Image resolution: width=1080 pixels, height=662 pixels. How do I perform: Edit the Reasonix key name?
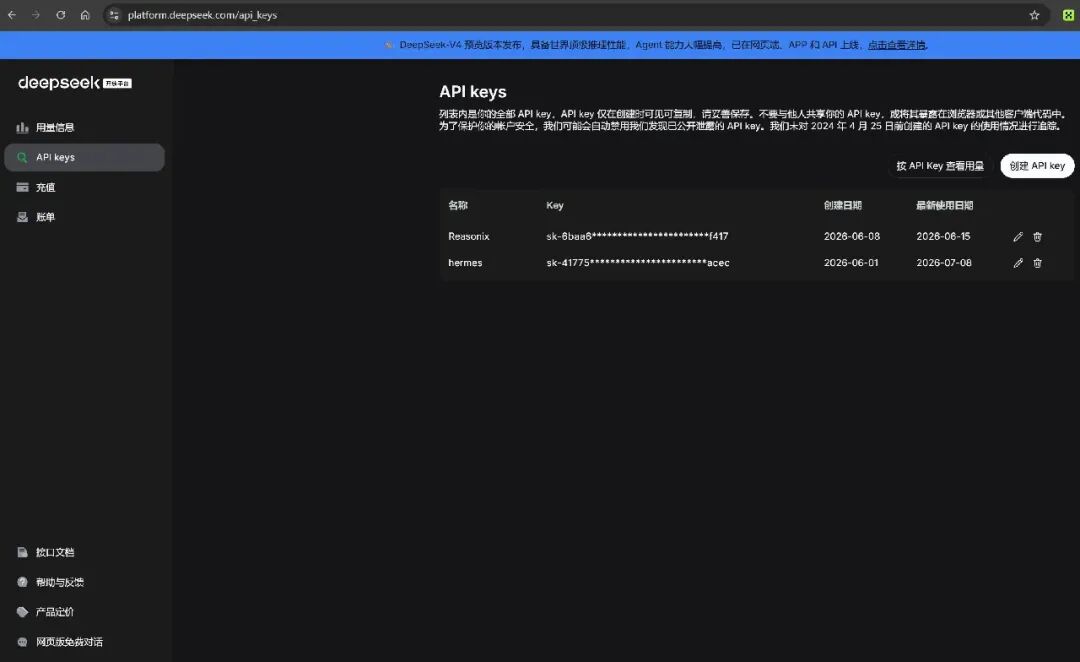1018,236
